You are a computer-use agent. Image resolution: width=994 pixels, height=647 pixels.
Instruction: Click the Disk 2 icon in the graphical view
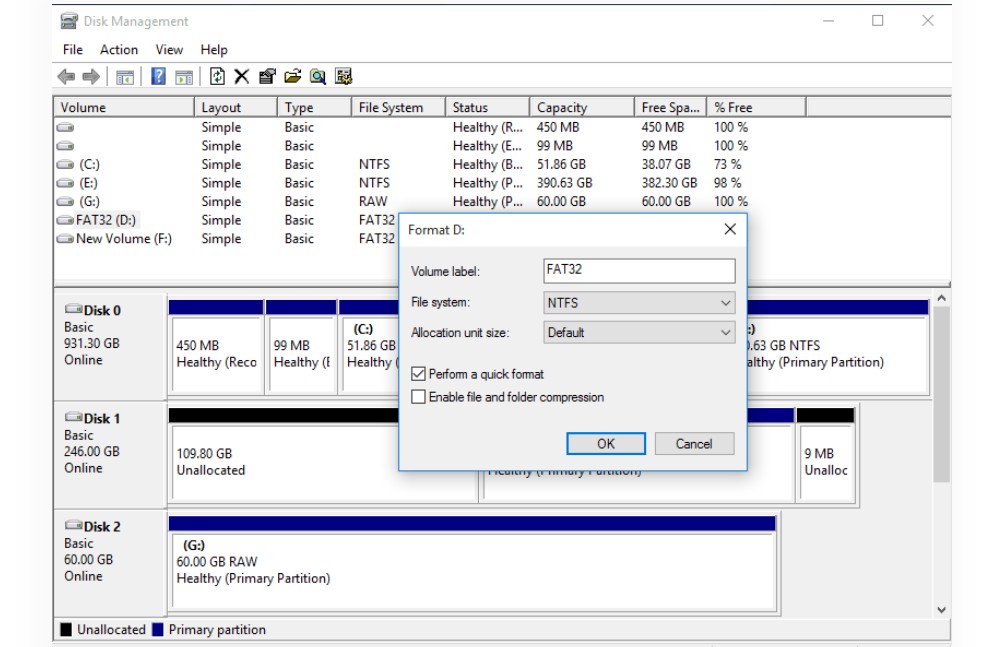(74, 525)
